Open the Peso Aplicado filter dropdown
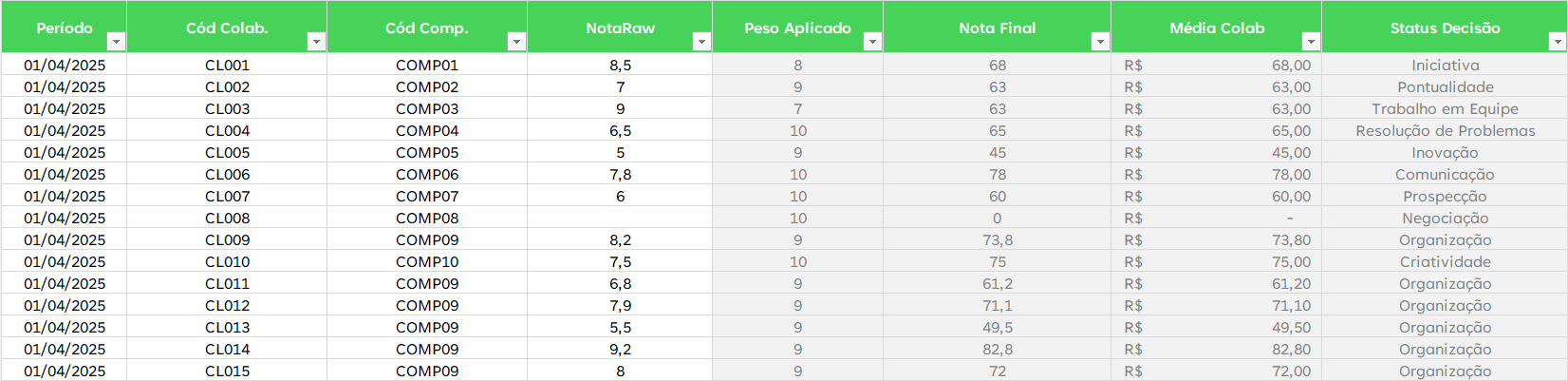This screenshot has width=1568, height=381. 872,42
